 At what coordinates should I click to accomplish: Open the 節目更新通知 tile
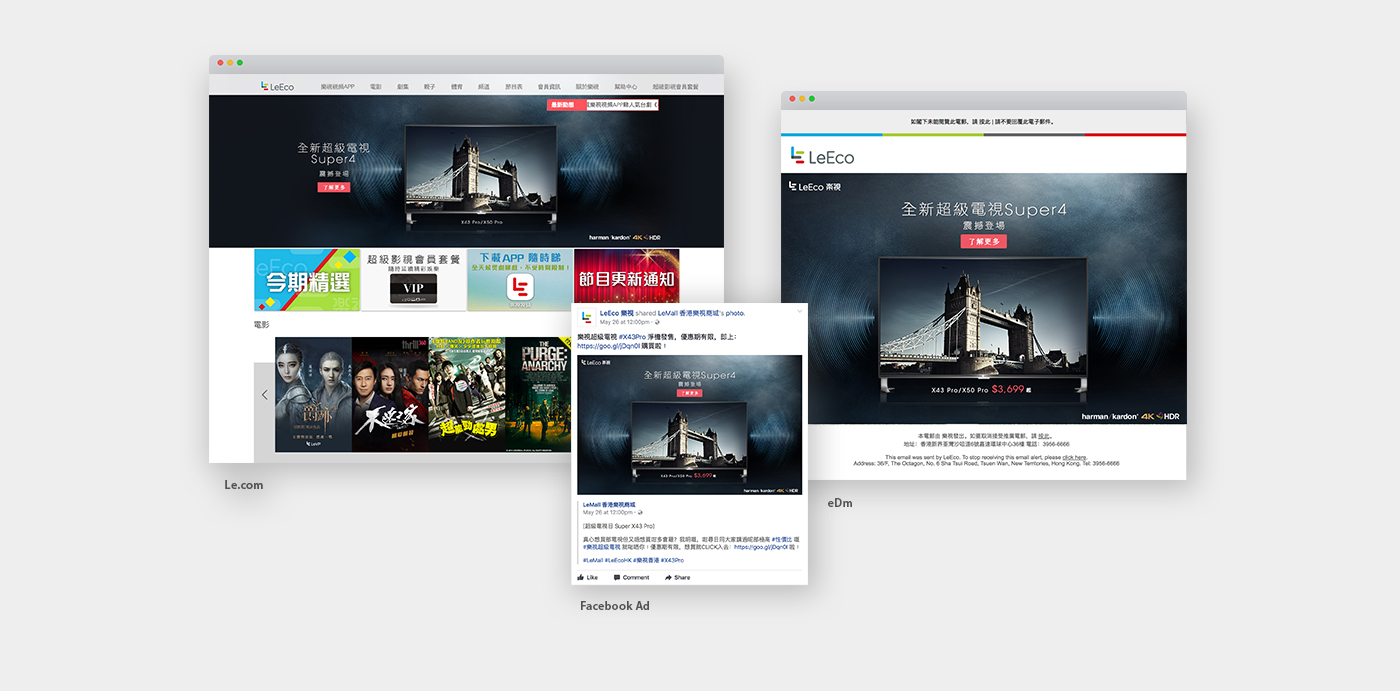point(626,276)
